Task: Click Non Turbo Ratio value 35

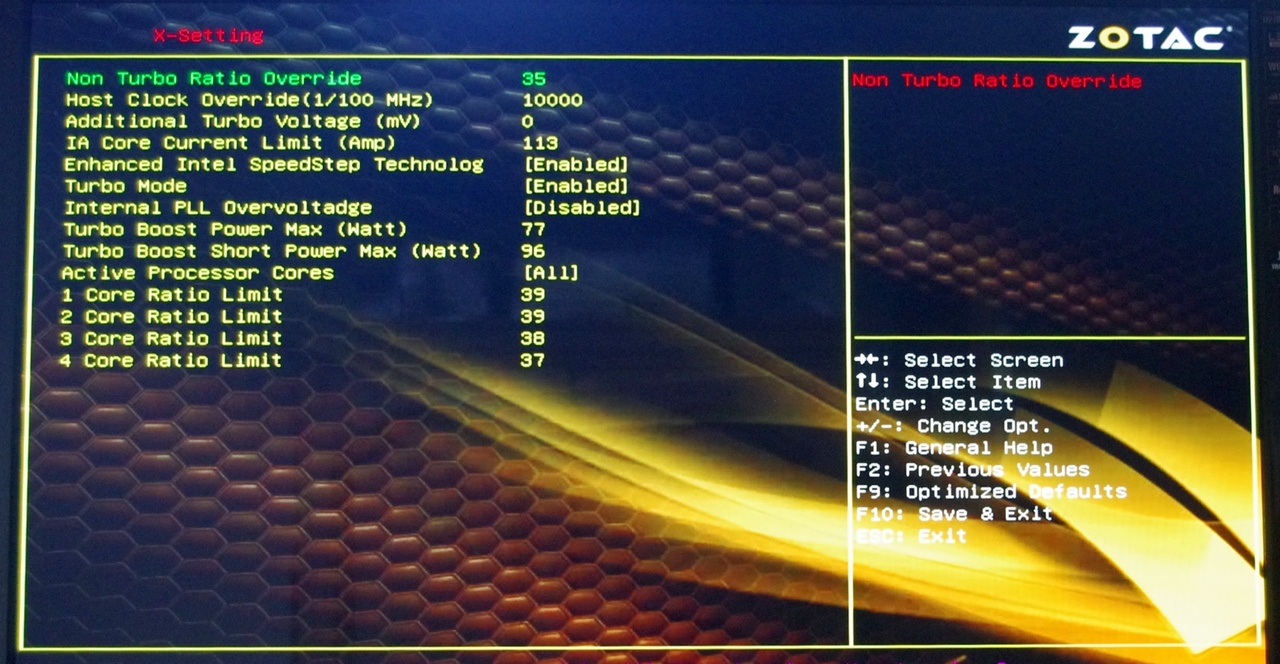Action: pyautogui.click(x=534, y=78)
